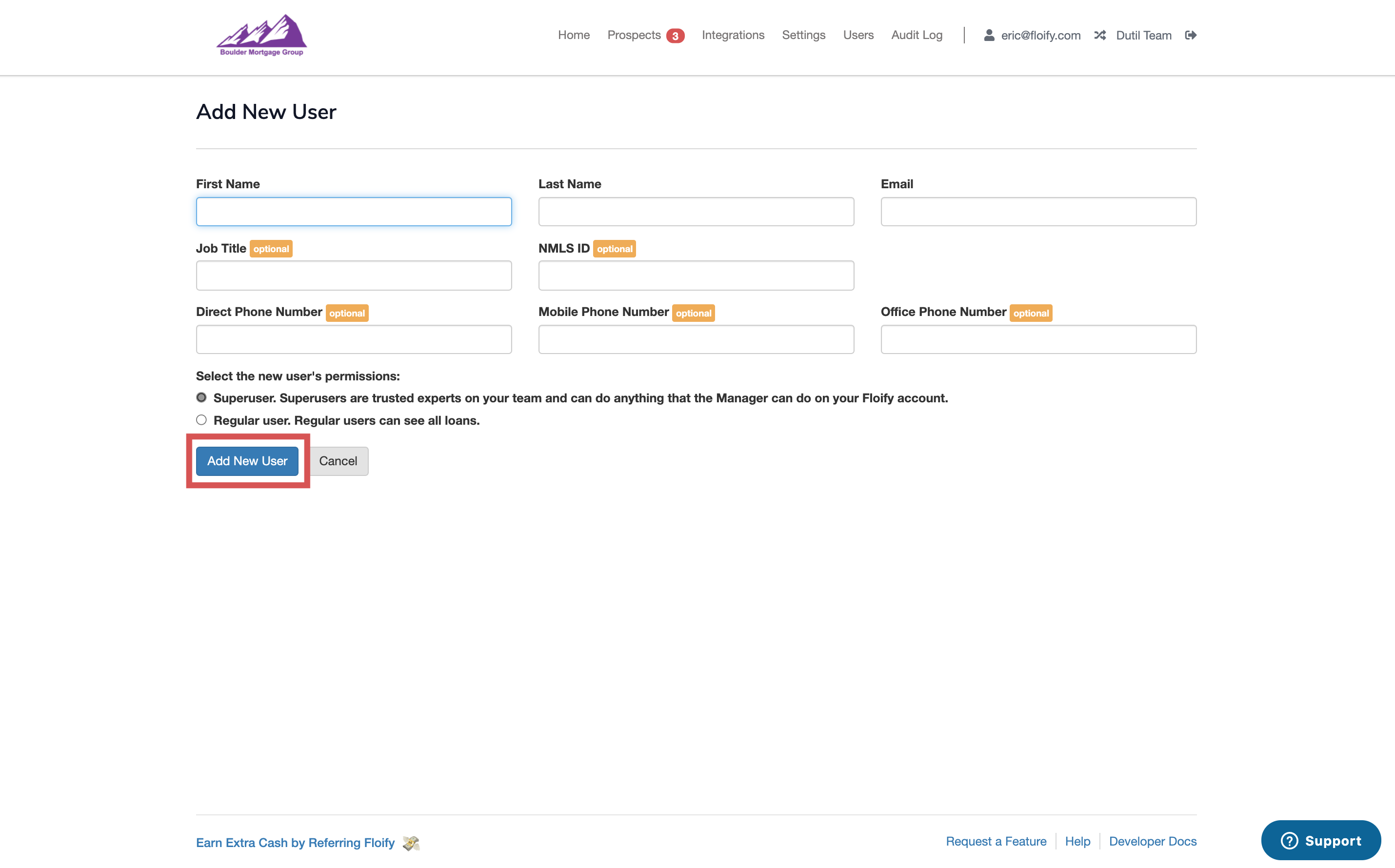The image size is (1395, 868).
Task: Click the user profile icon
Action: point(989,35)
